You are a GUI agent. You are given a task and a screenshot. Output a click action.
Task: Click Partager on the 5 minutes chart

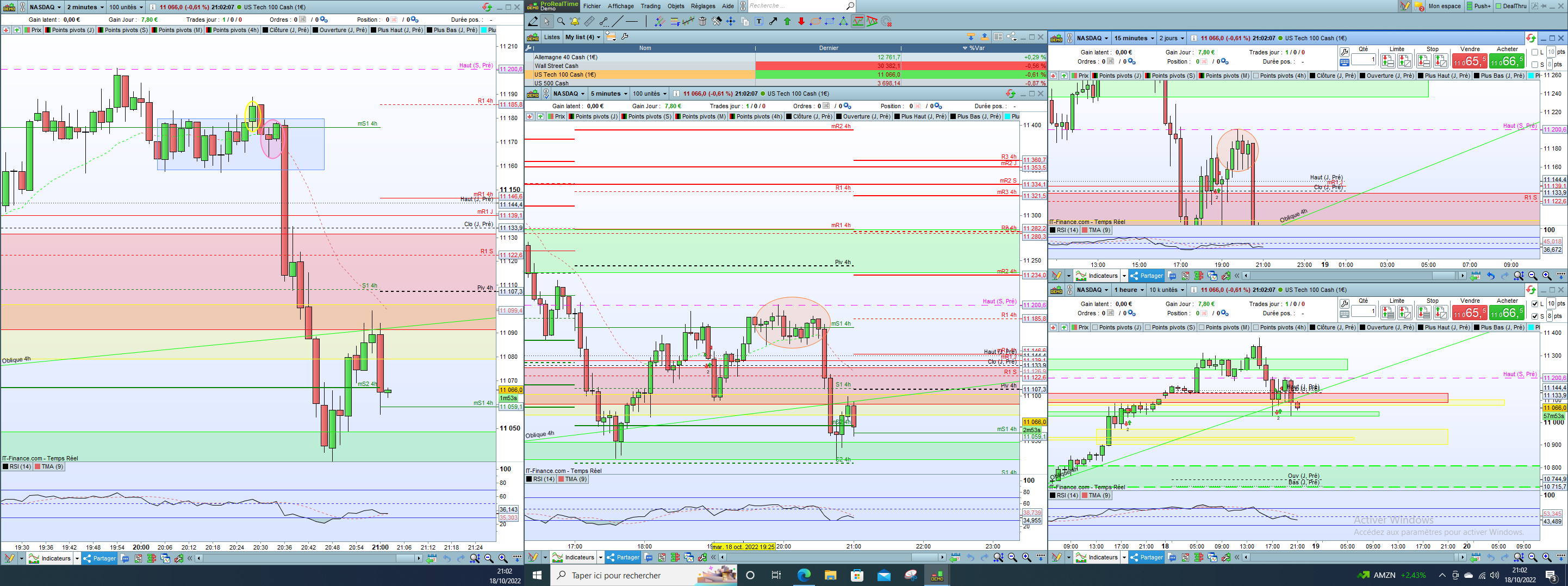tap(623, 557)
